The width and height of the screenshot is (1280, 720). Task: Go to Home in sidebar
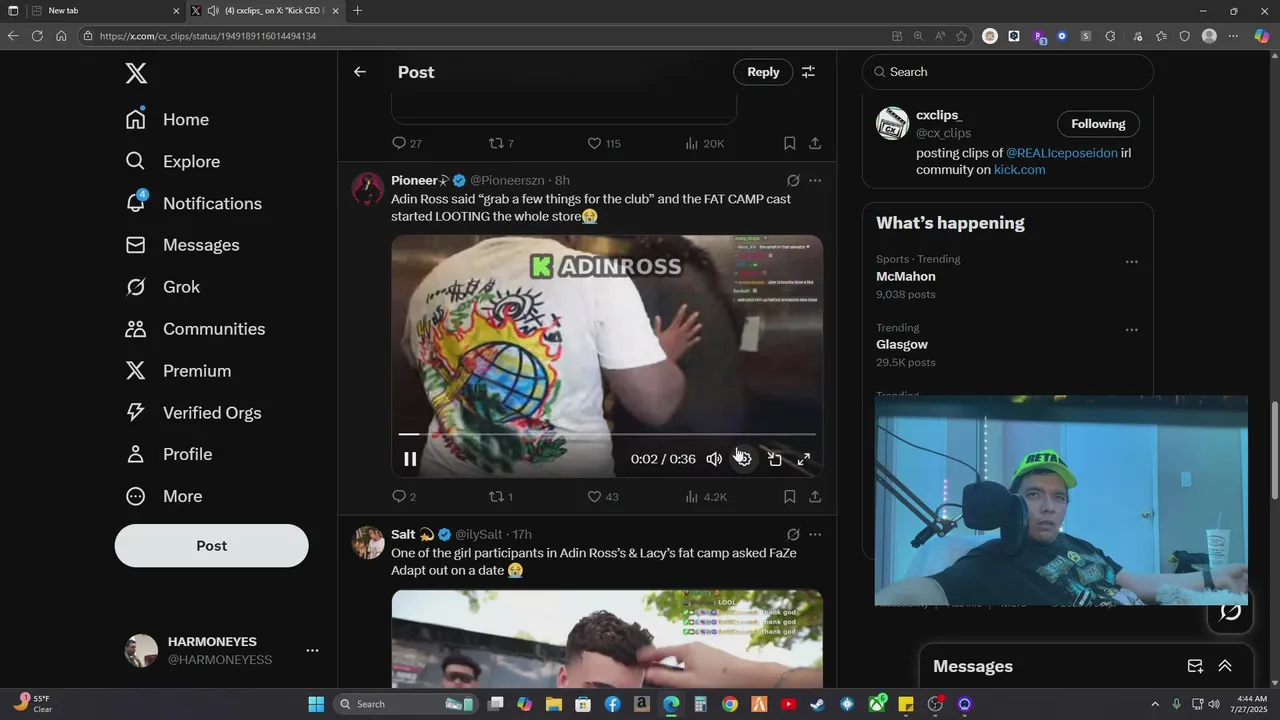[x=167, y=119]
